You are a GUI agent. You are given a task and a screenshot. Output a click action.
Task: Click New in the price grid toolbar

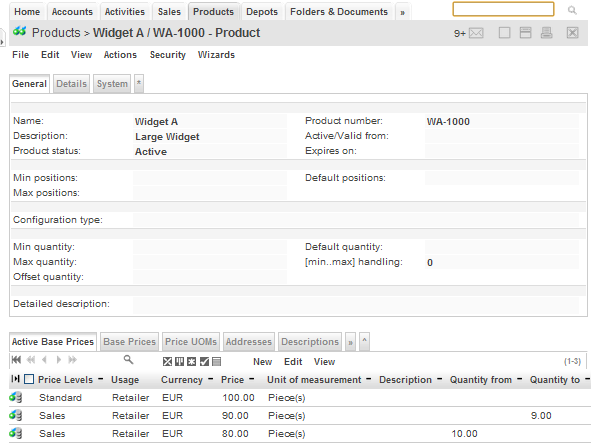263,362
